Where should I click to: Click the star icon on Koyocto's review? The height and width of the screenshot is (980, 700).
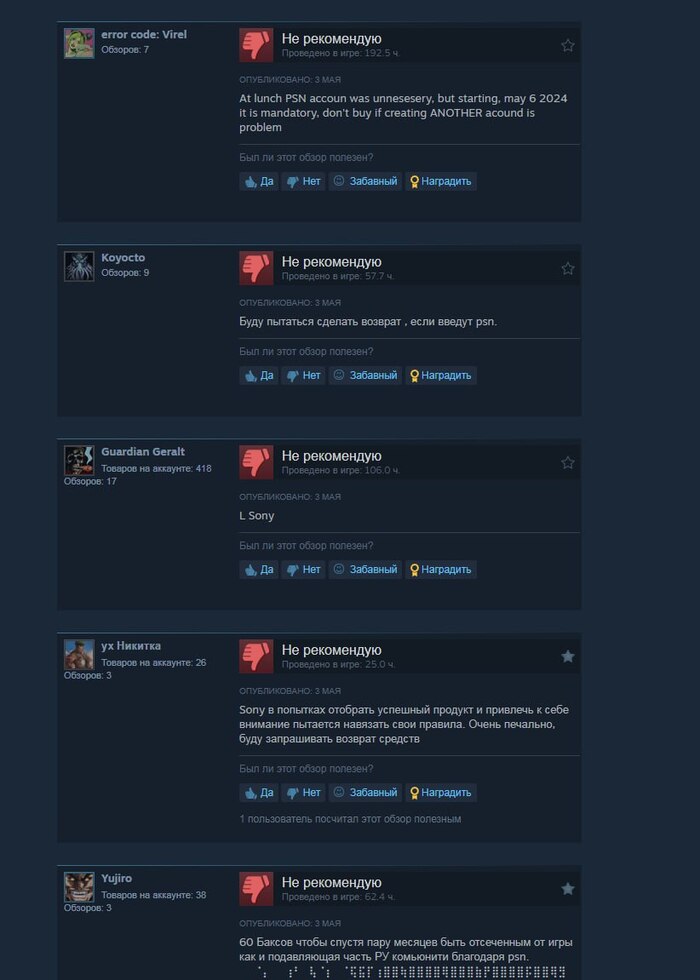pos(568,268)
